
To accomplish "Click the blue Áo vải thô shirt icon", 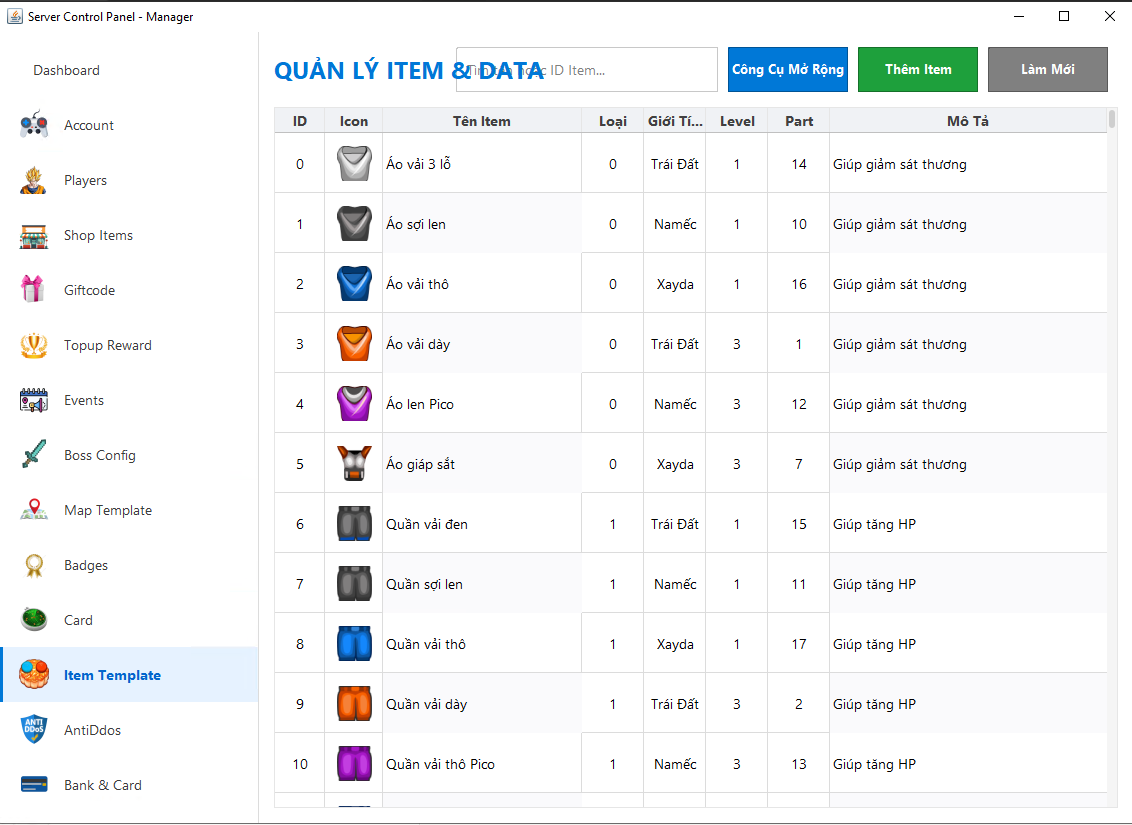I will (x=354, y=283).
